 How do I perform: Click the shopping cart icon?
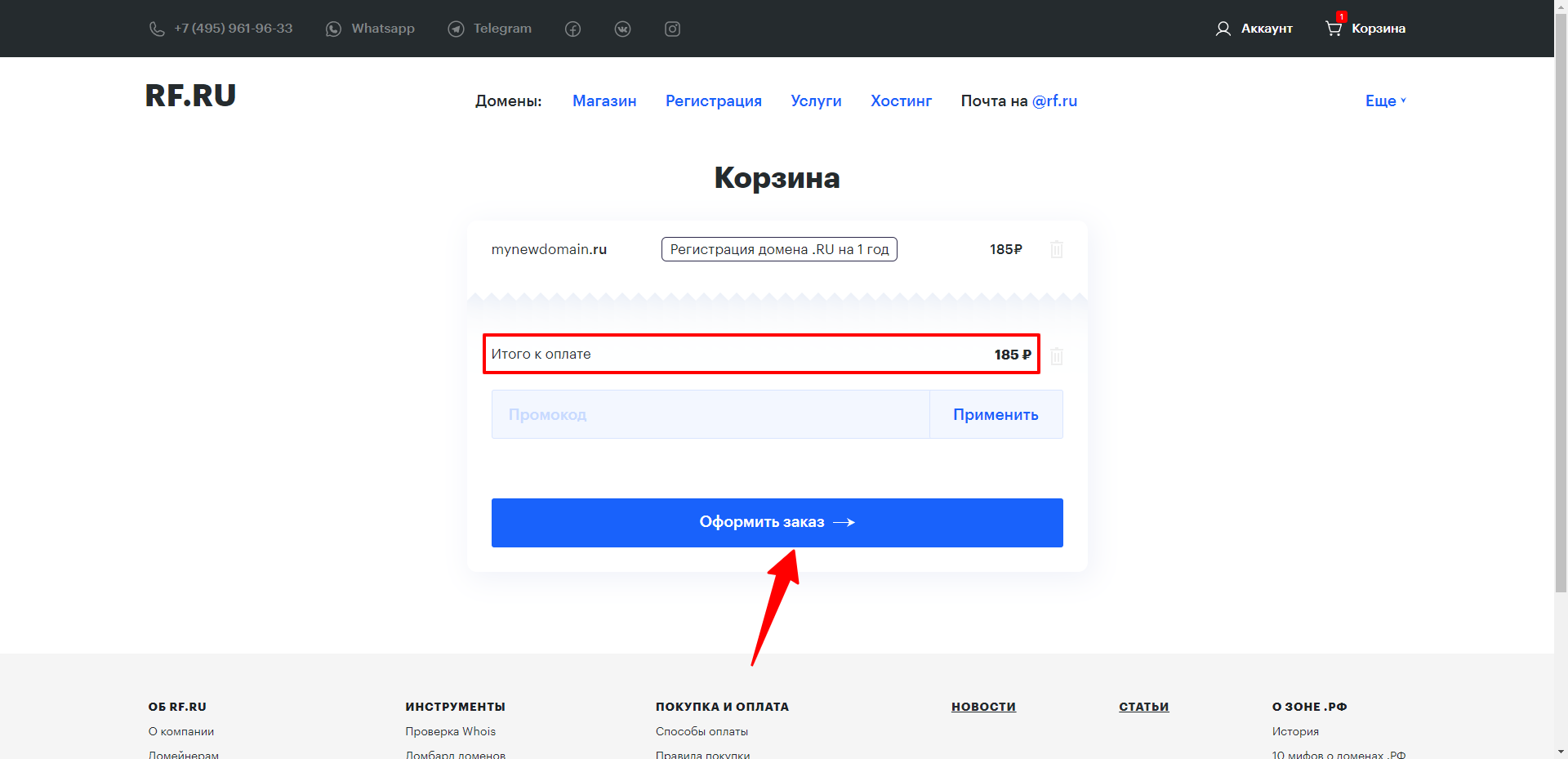[x=1334, y=29]
